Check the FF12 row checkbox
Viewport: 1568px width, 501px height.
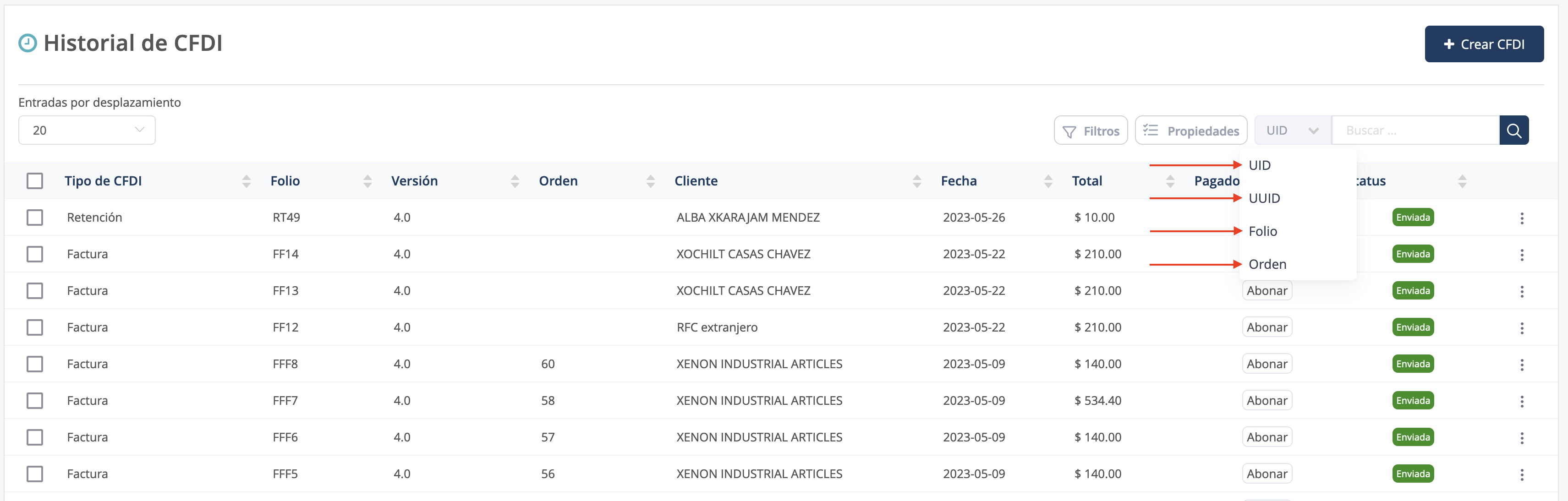pyautogui.click(x=35, y=327)
